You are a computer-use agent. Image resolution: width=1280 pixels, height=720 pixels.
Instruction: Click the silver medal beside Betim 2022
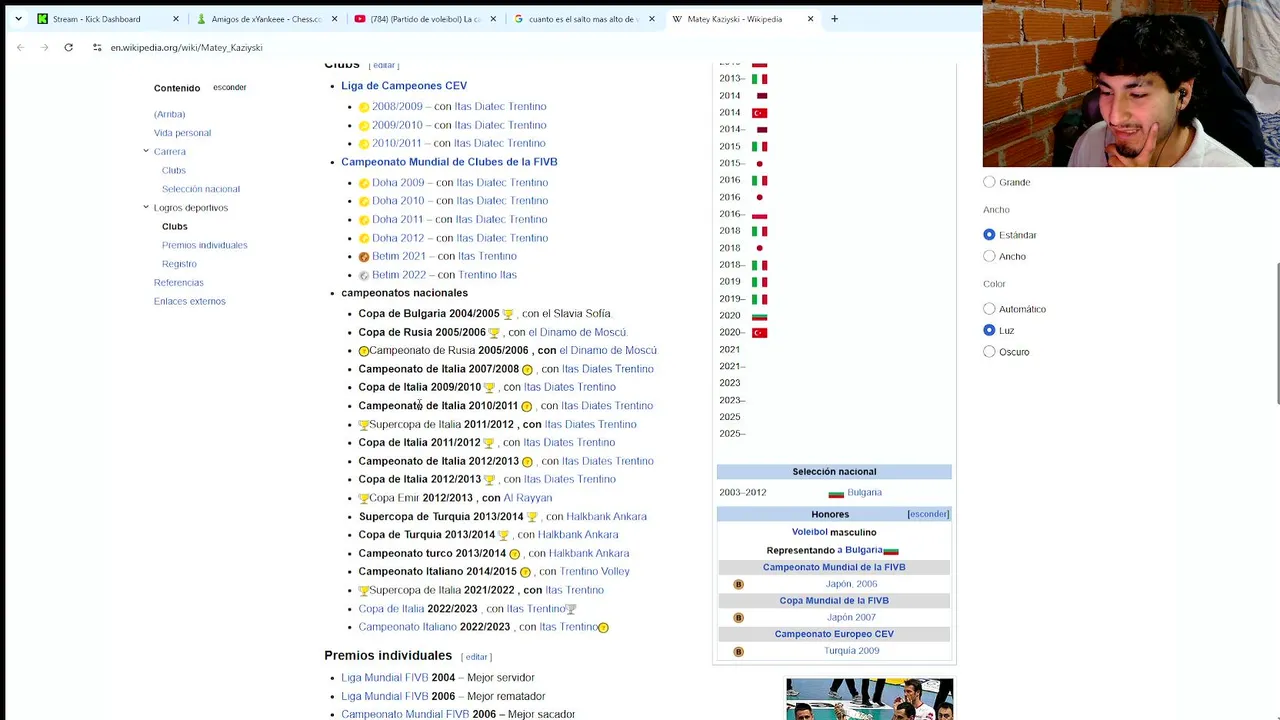pos(364,275)
